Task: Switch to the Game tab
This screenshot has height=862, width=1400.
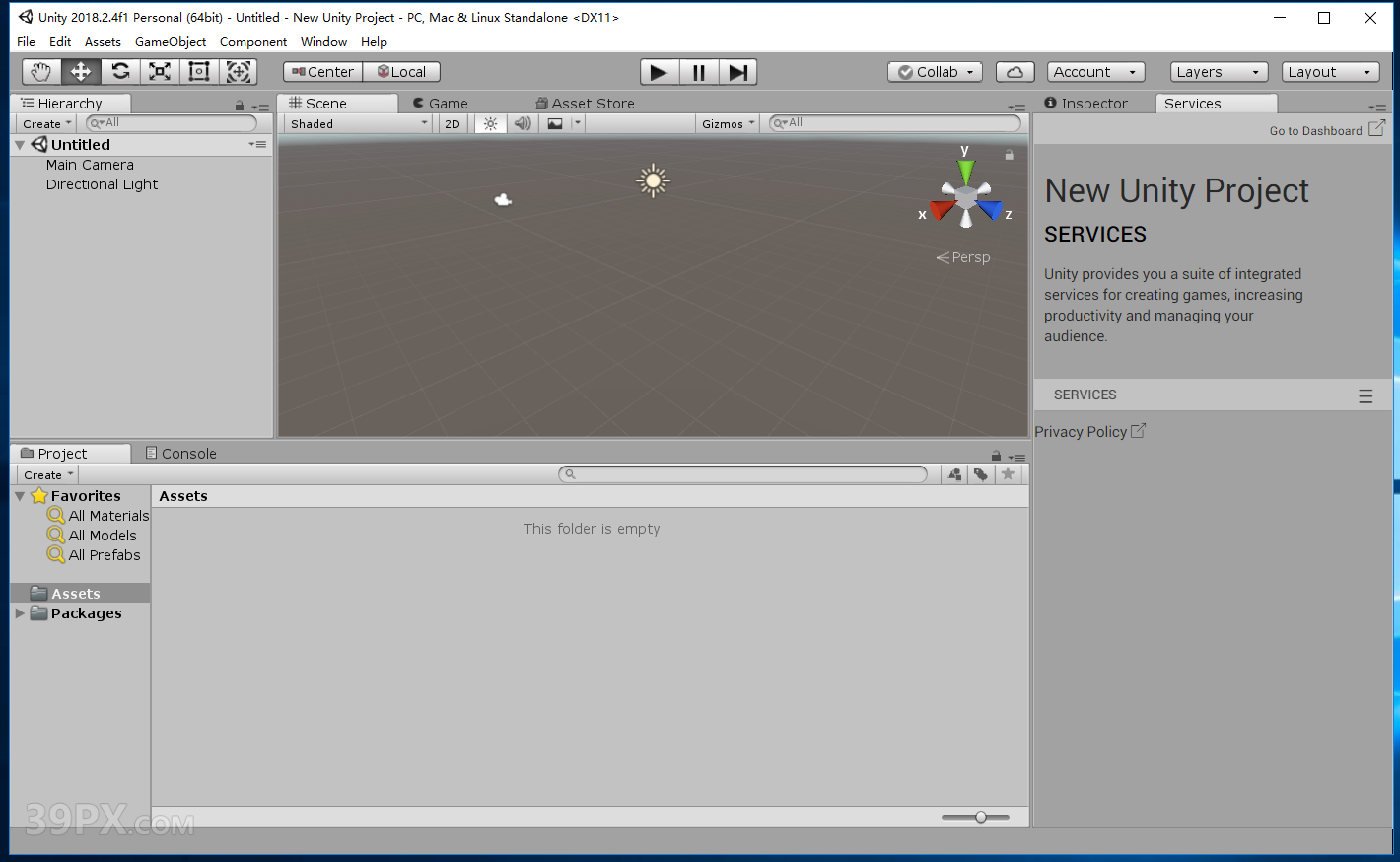Action: [441, 104]
